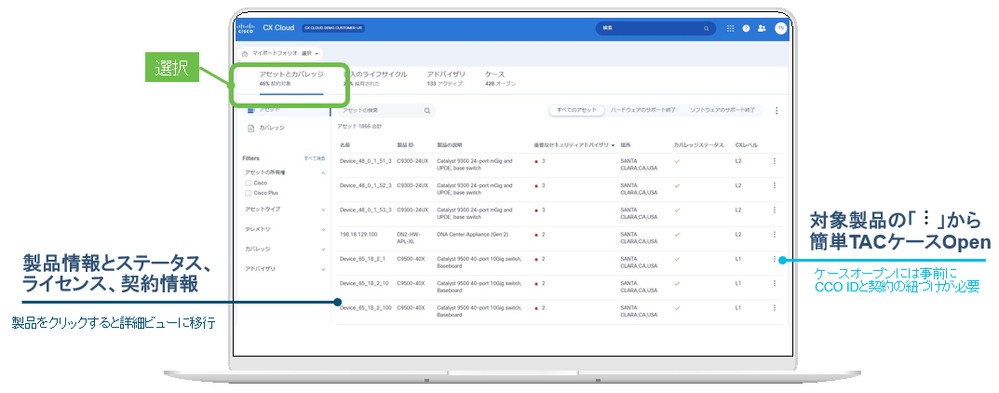Image resolution: width=999 pixels, height=393 pixels.
Task: Click the 名前 column header
Action: [345, 145]
